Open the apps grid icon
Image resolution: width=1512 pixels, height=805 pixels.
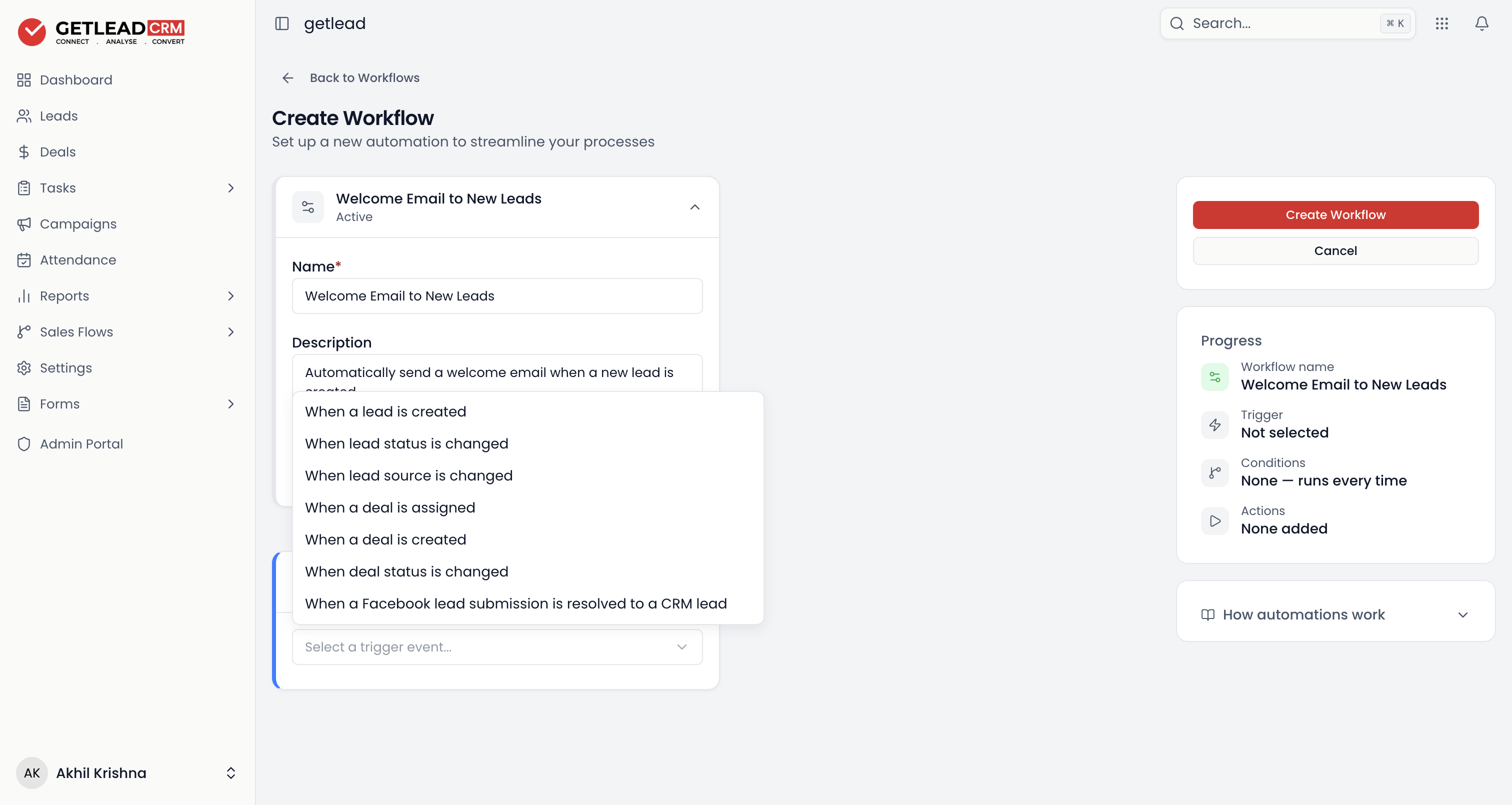click(1442, 23)
